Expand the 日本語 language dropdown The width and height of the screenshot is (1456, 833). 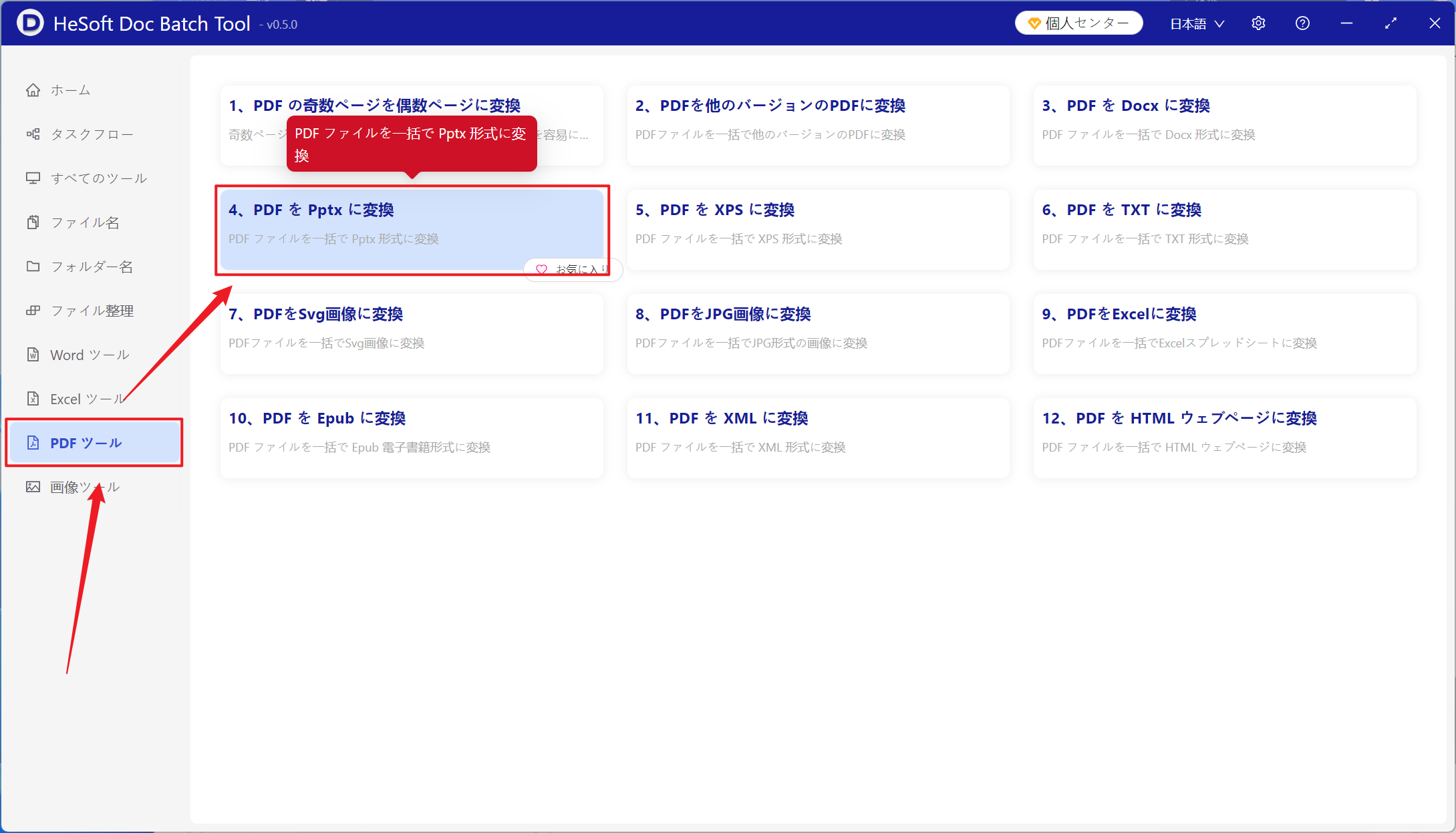1197,23
